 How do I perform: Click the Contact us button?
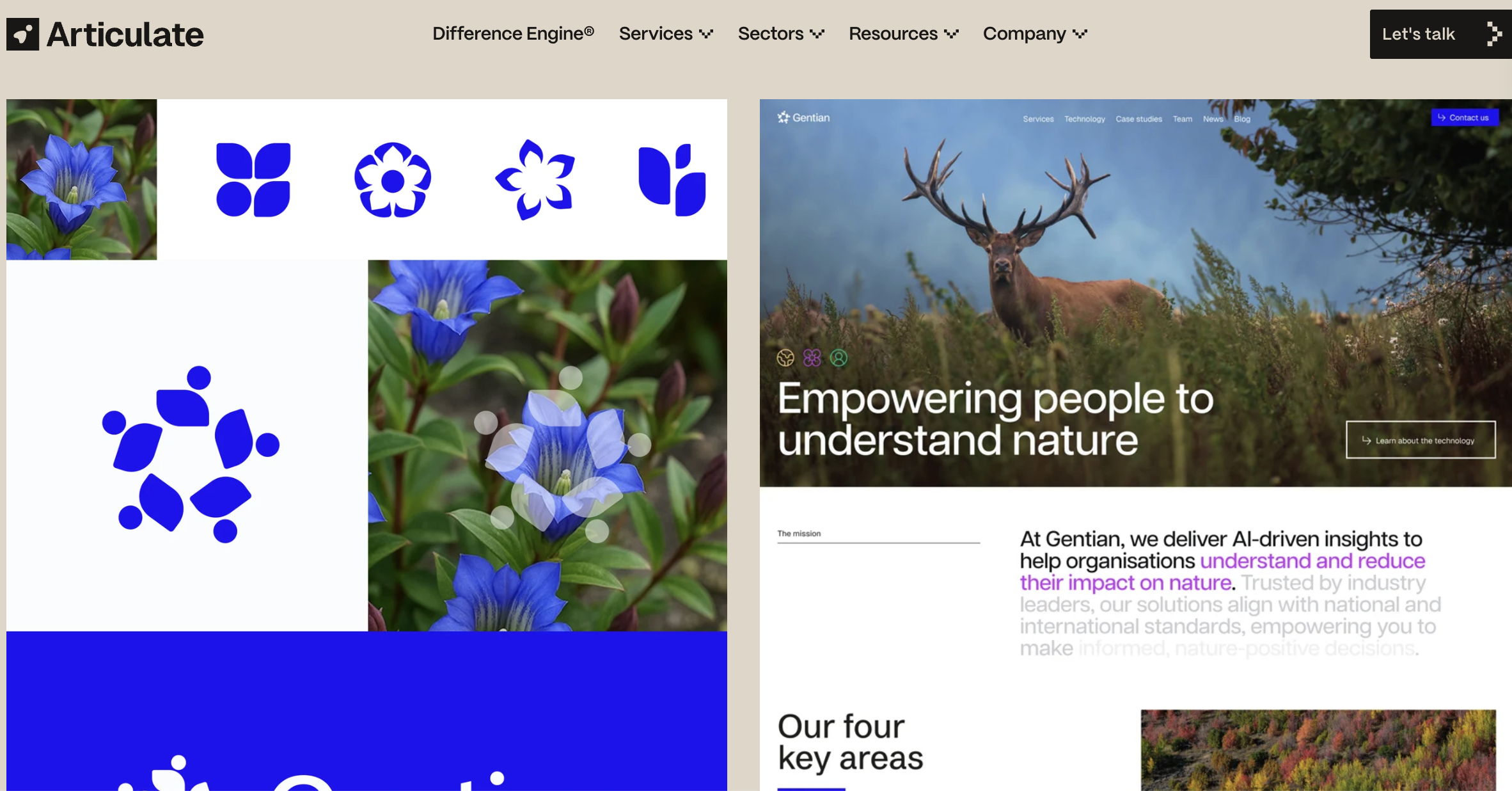[1465, 117]
